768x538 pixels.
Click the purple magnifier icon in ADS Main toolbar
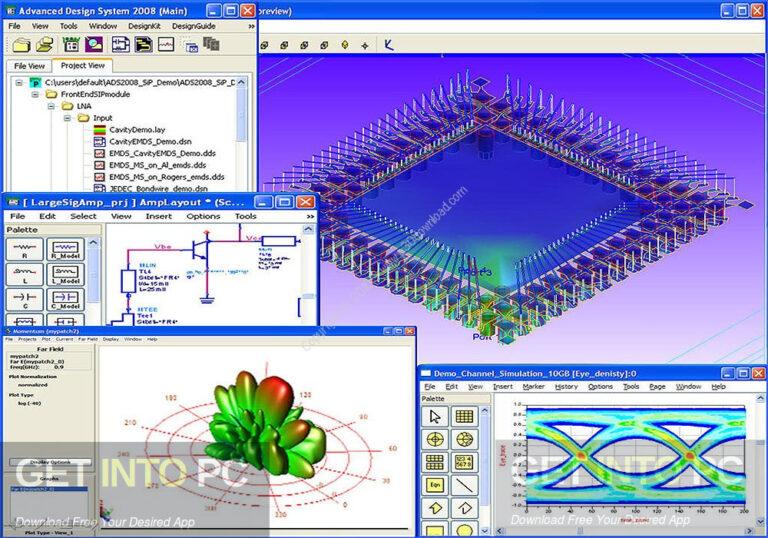pyautogui.click(x=94, y=45)
